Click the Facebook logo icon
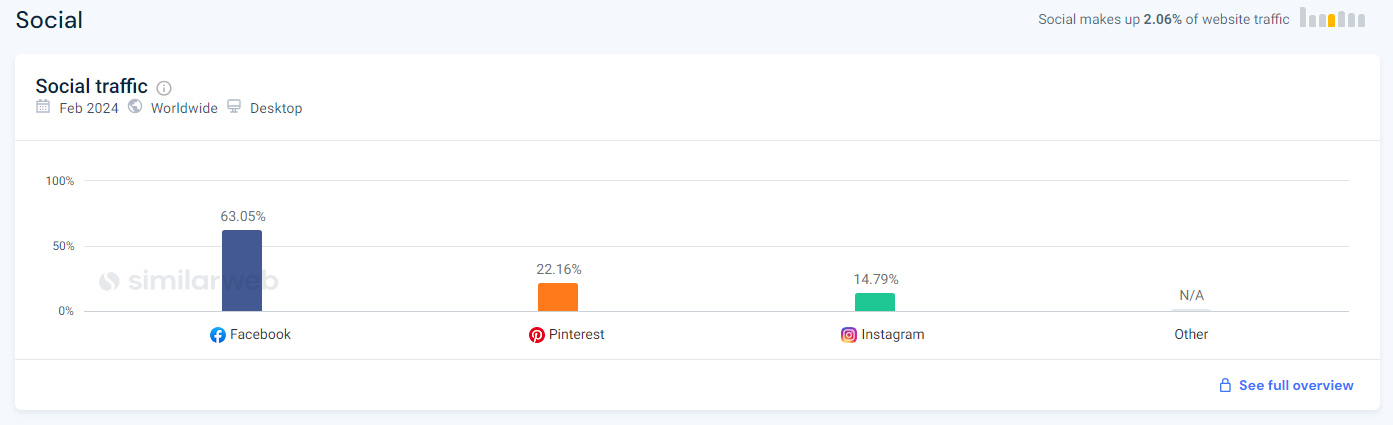Screen dimensions: 1393x425 (218, 335)
